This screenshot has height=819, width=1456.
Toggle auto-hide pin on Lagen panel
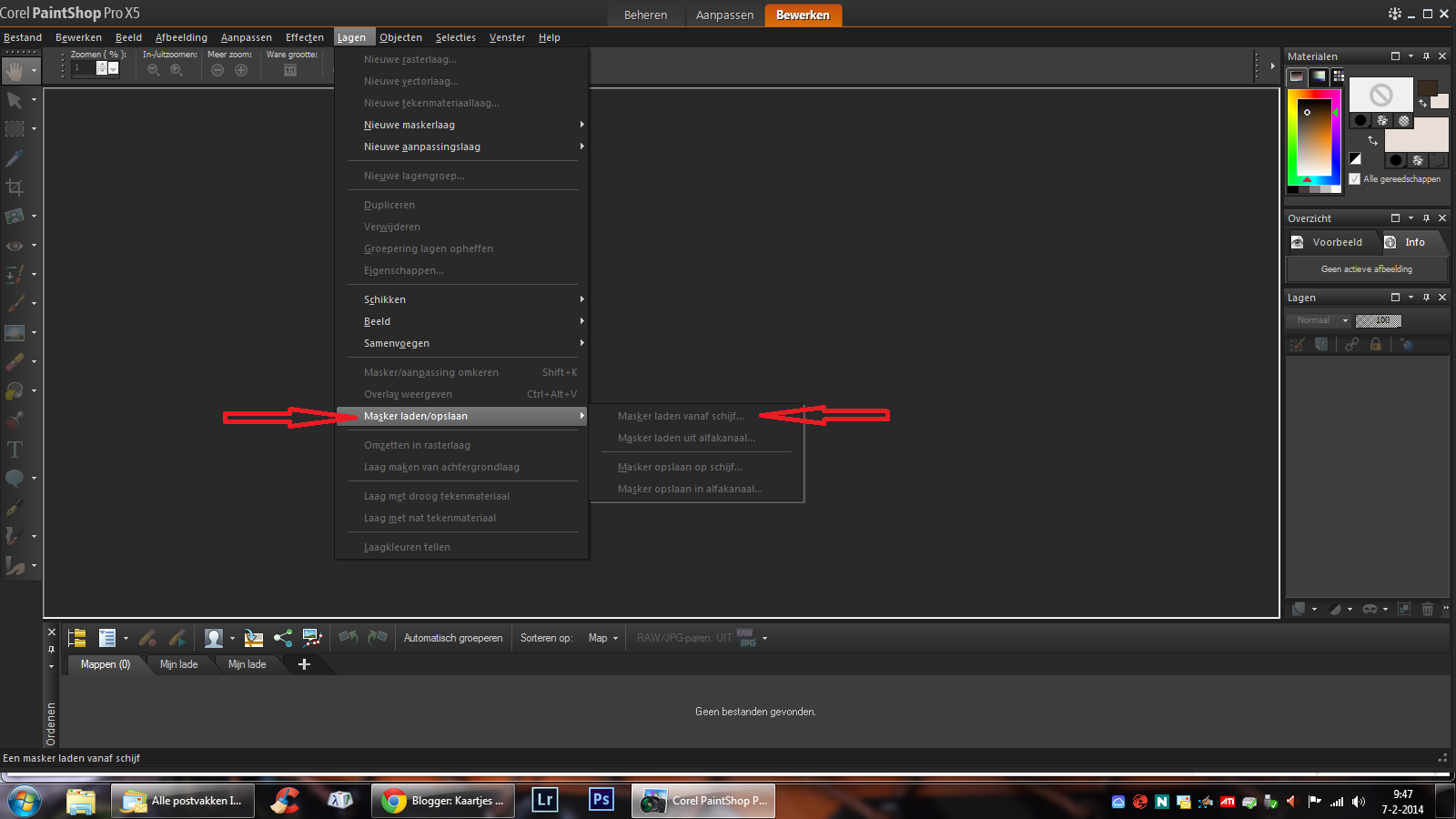click(1426, 298)
